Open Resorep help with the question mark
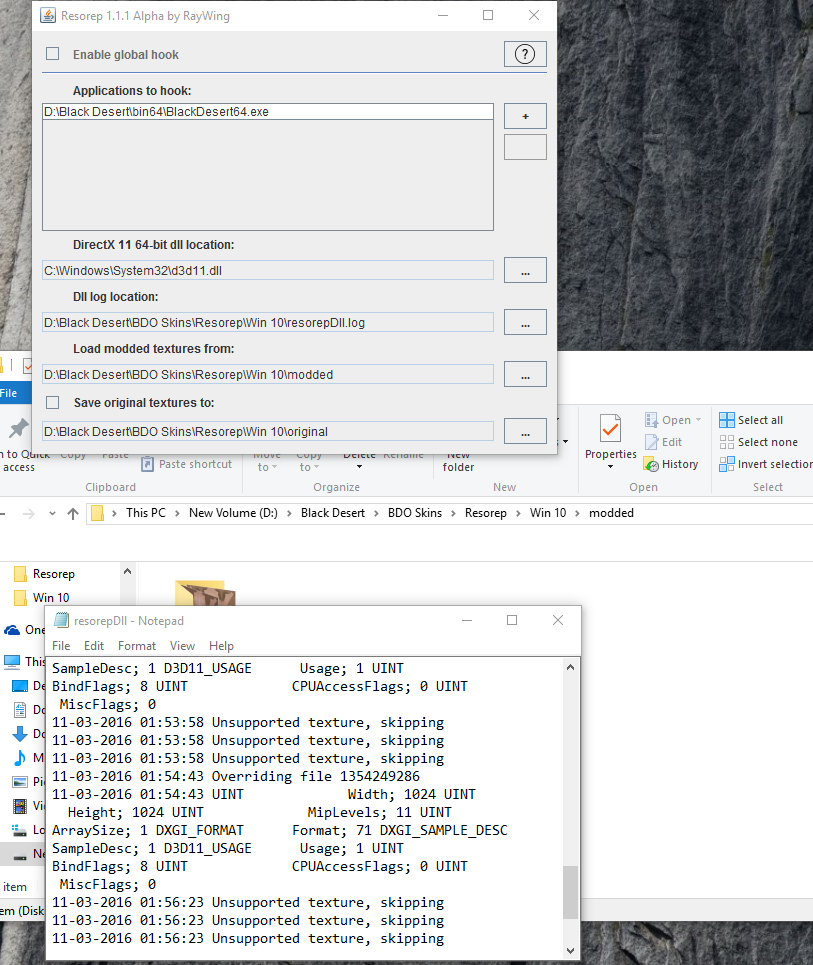 tap(524, 55)
